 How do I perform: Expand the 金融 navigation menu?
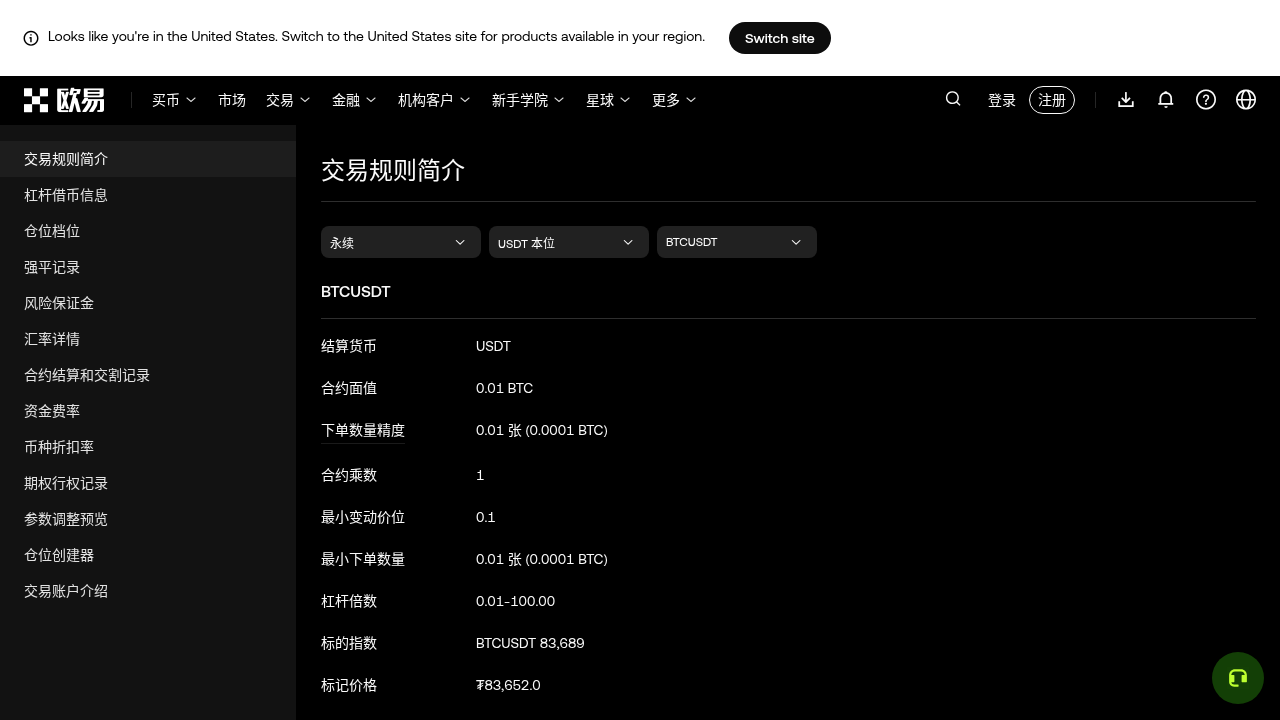tap(354, 100)
